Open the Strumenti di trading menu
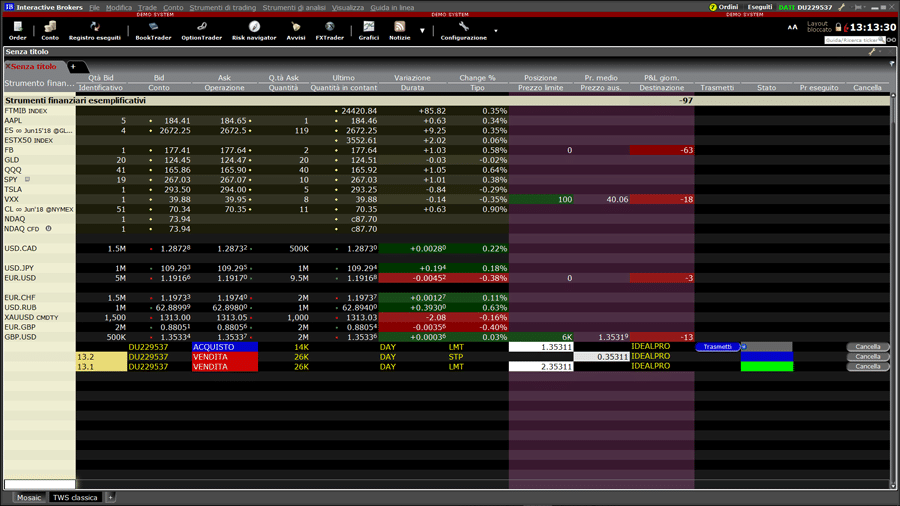This screenshot has width=900, height=506. (223, 7)
